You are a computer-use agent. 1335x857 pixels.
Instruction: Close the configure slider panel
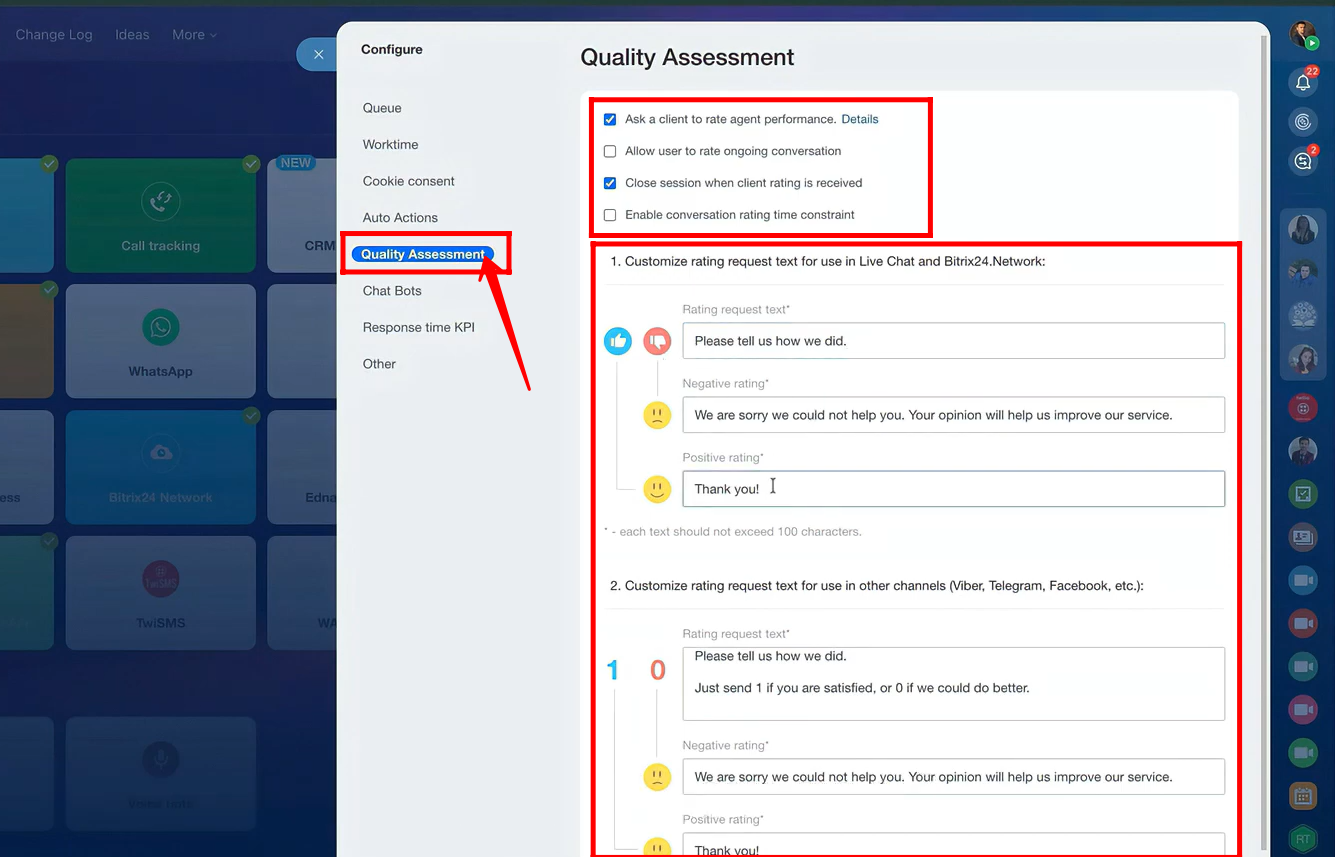click(x=318, y=54)
